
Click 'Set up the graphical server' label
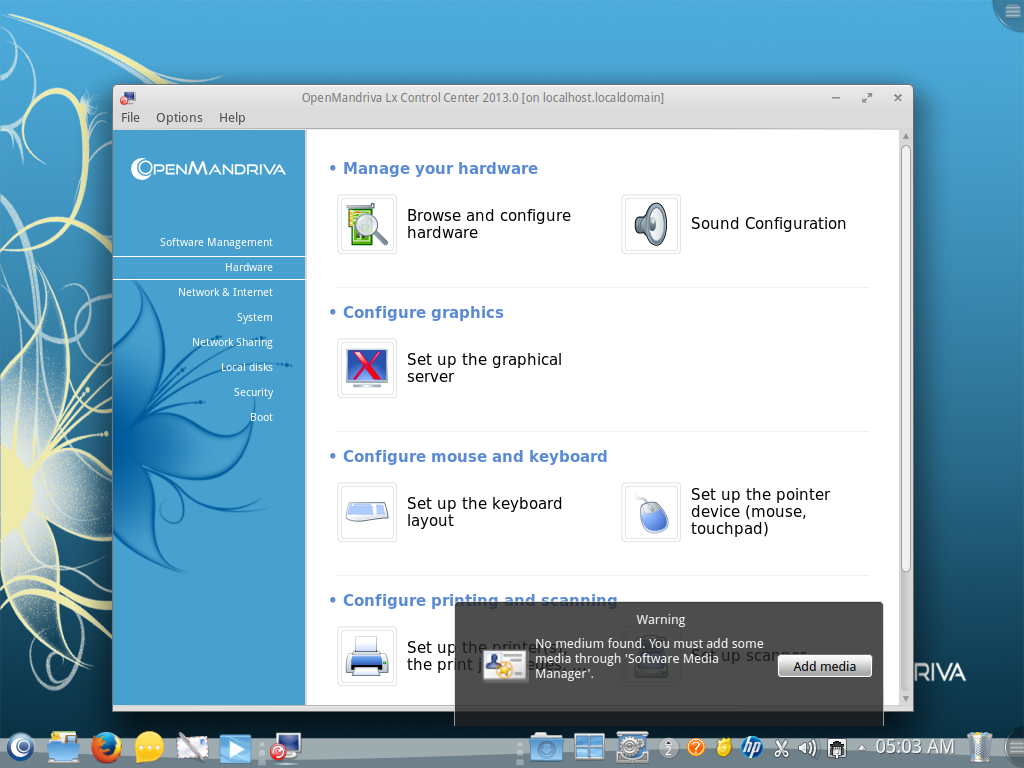(484, 368)
